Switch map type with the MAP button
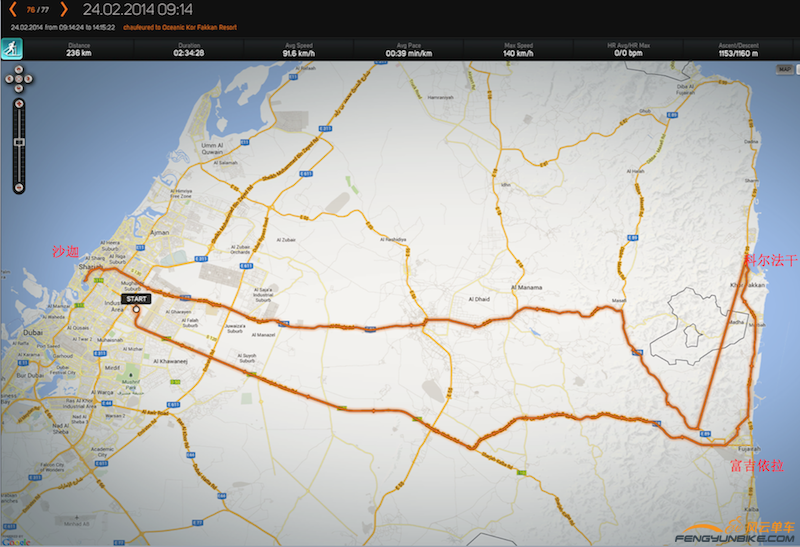The width and height of the screenshot is (800, 547). click(785, 69)
